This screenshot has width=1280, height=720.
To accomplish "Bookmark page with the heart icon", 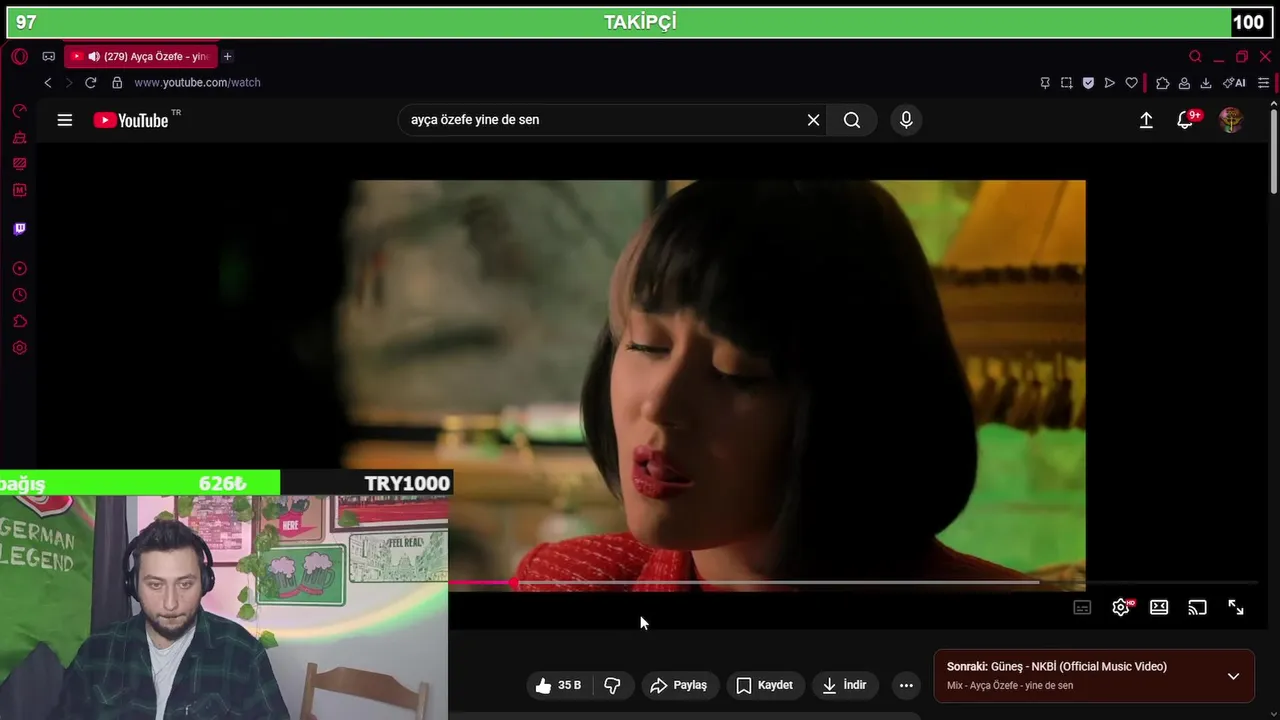I will pos(1132,83).
